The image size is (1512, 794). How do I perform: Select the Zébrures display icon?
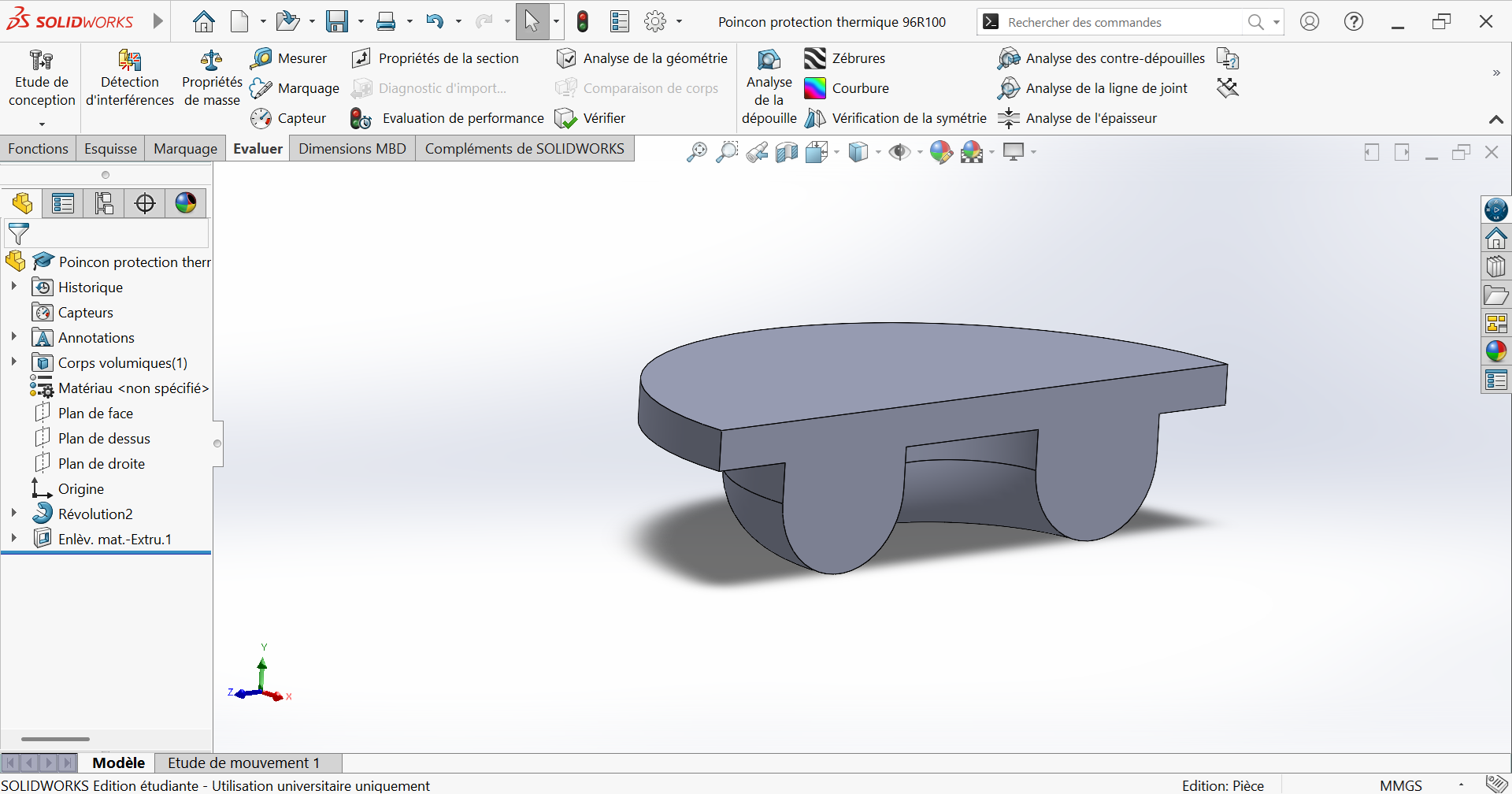[x=815, y=58]
